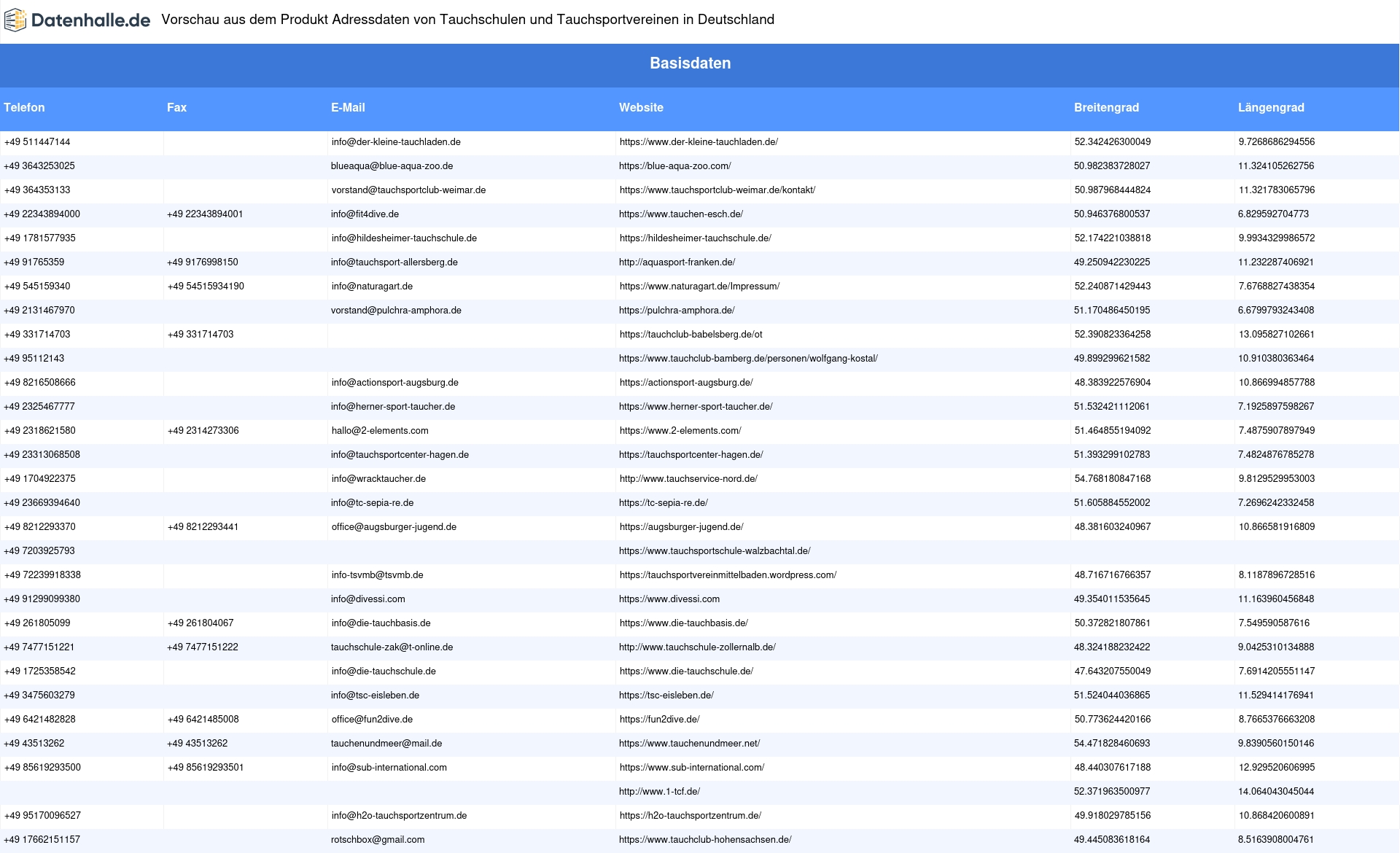Screen dimensions: 1400x853
Task: Select email tauchenundmeer@mail.de
Action: [x=386, y=744]
